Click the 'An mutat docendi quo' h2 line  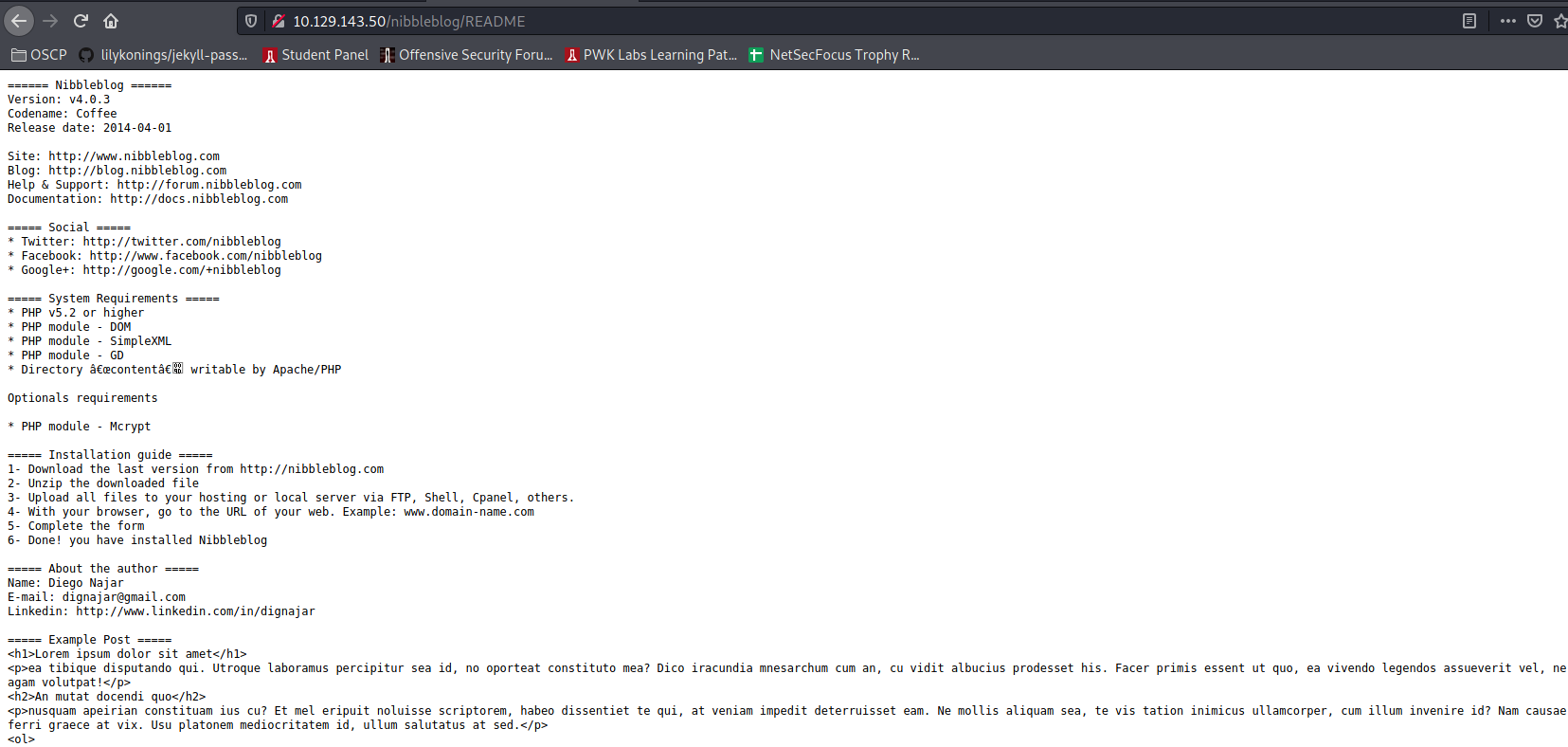[106, 697]
